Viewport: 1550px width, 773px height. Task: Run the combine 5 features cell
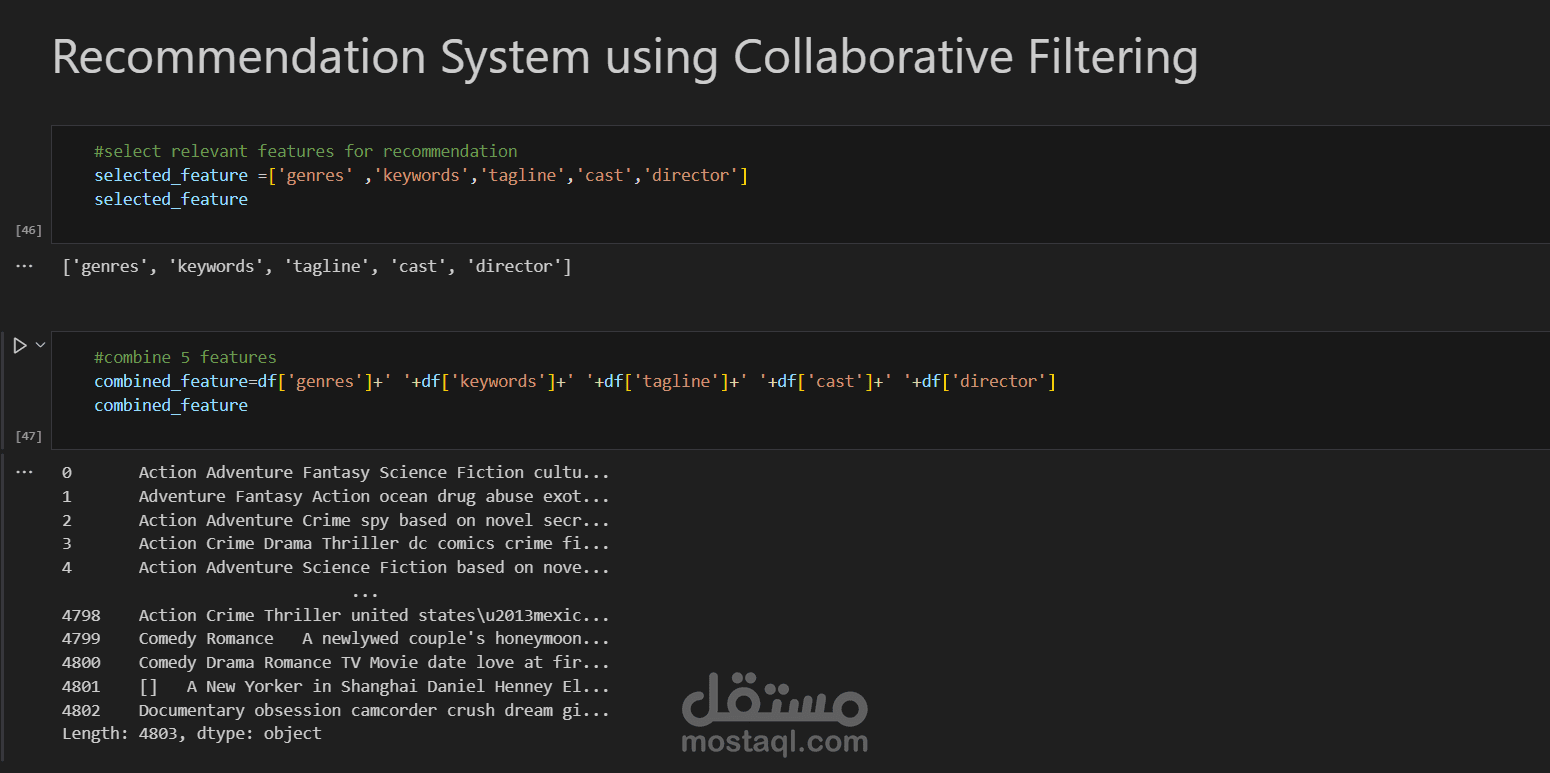[19, 345]
